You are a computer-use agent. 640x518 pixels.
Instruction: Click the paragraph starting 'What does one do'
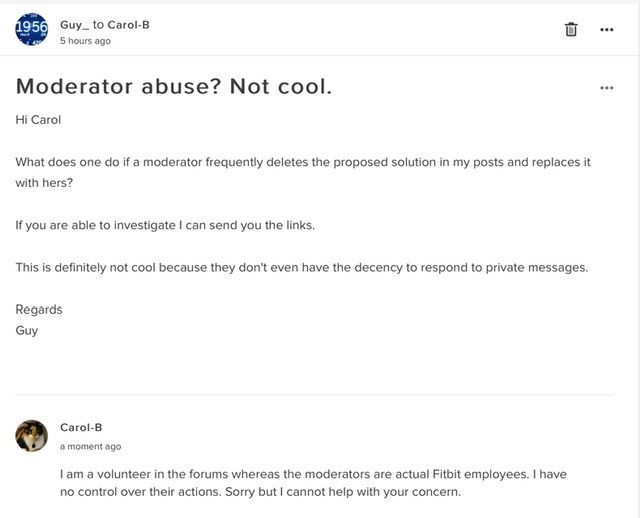(x=303, y=172)
